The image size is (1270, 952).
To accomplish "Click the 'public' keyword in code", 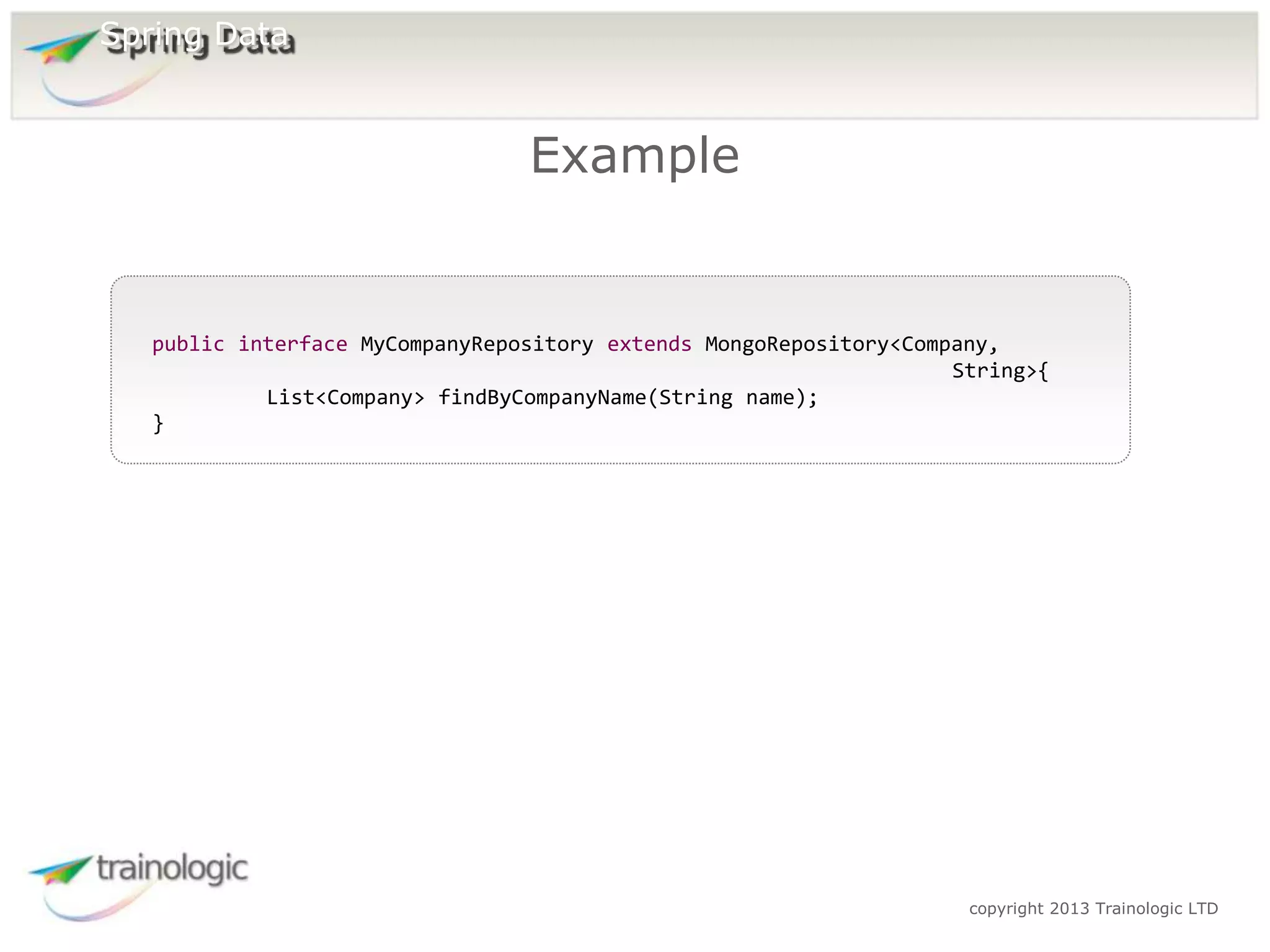I will 188,344.
